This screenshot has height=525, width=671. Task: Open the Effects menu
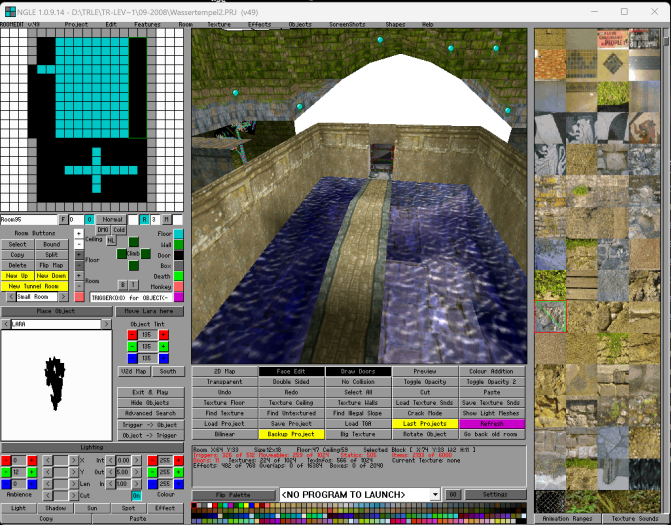click(x=260, y=24)
